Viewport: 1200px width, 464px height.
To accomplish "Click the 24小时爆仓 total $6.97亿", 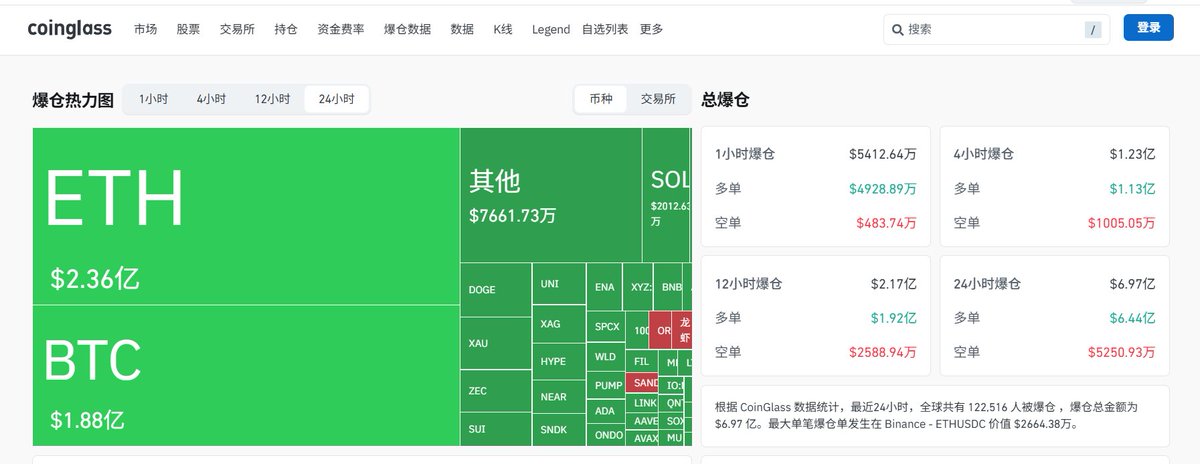I will pos(1132,284).
